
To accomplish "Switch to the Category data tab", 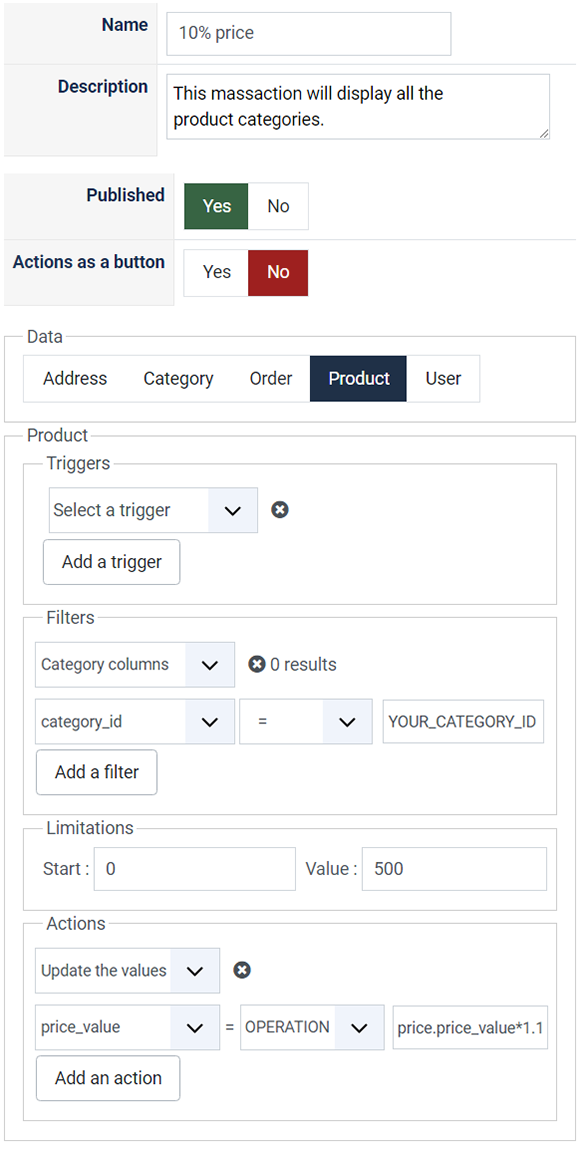I will pos(178,379).
